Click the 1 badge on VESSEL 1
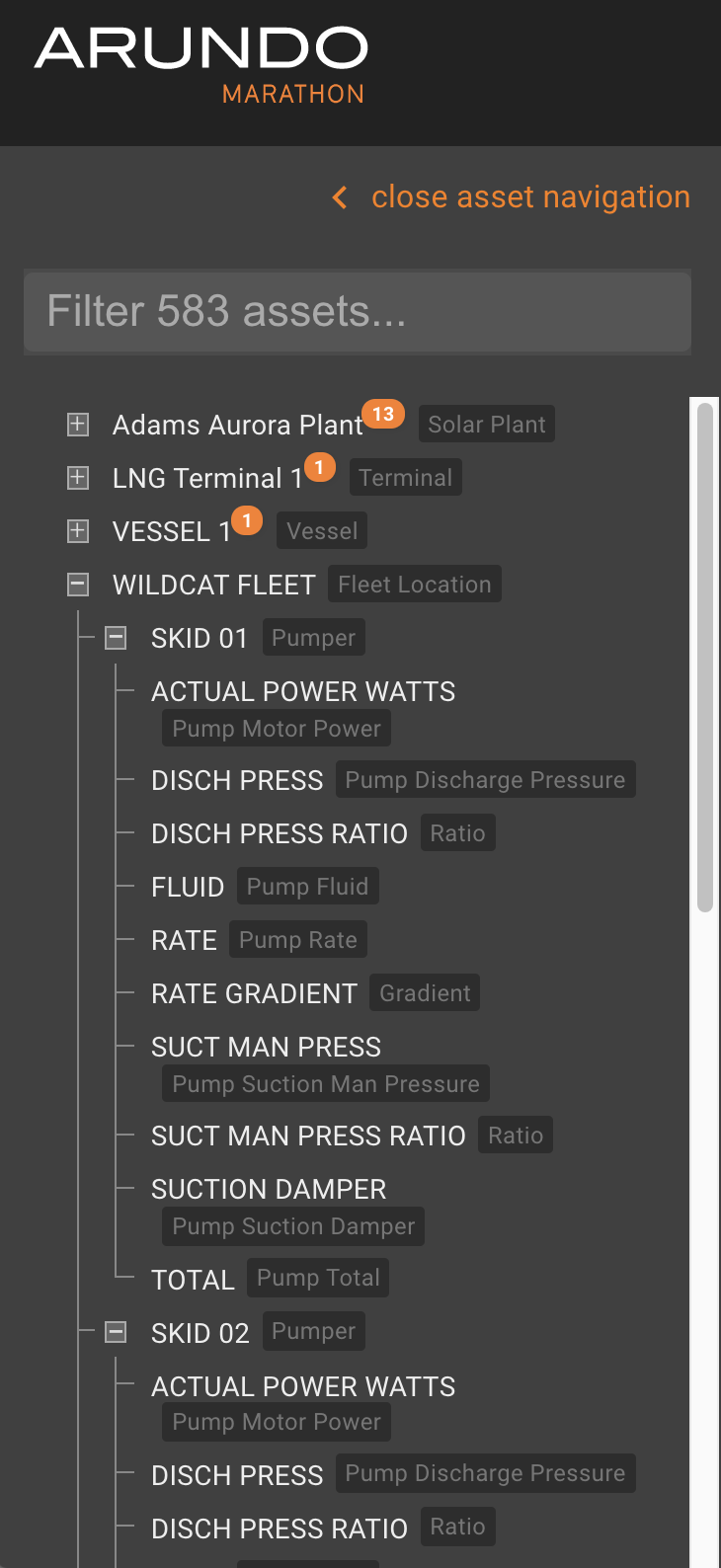The image size is (721, 1568). point(246,520)
